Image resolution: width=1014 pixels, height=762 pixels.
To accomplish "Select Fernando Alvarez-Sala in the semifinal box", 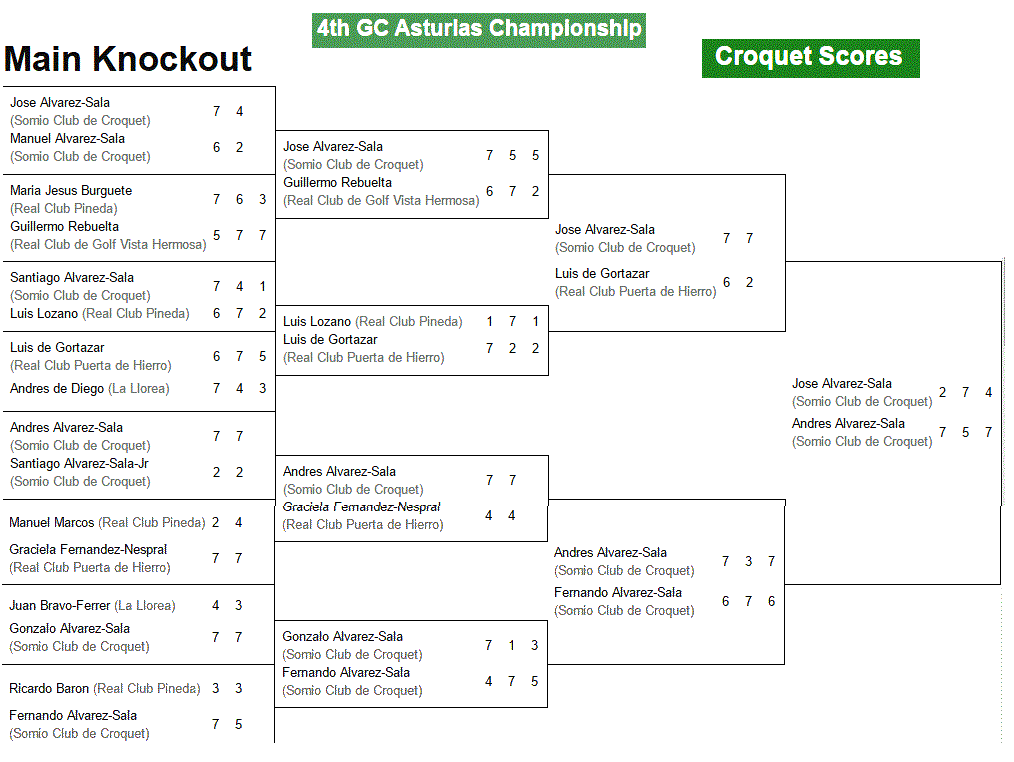I will tap(618, 593).
